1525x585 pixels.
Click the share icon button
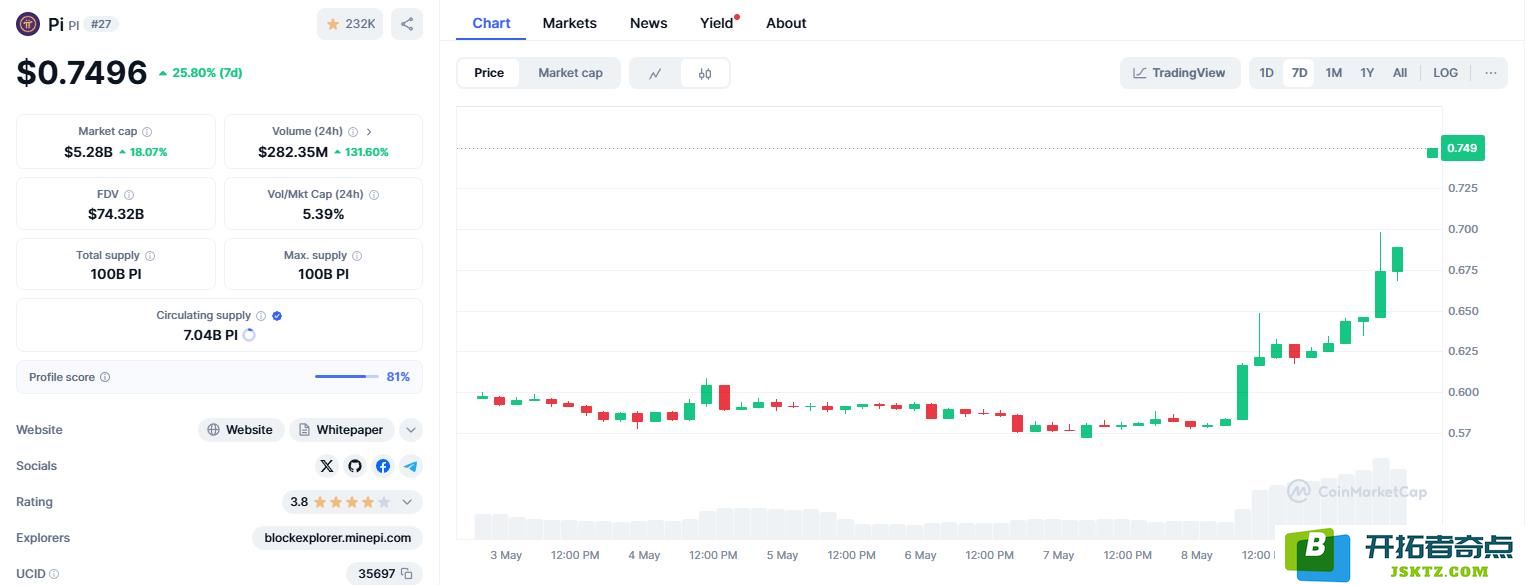407,24
